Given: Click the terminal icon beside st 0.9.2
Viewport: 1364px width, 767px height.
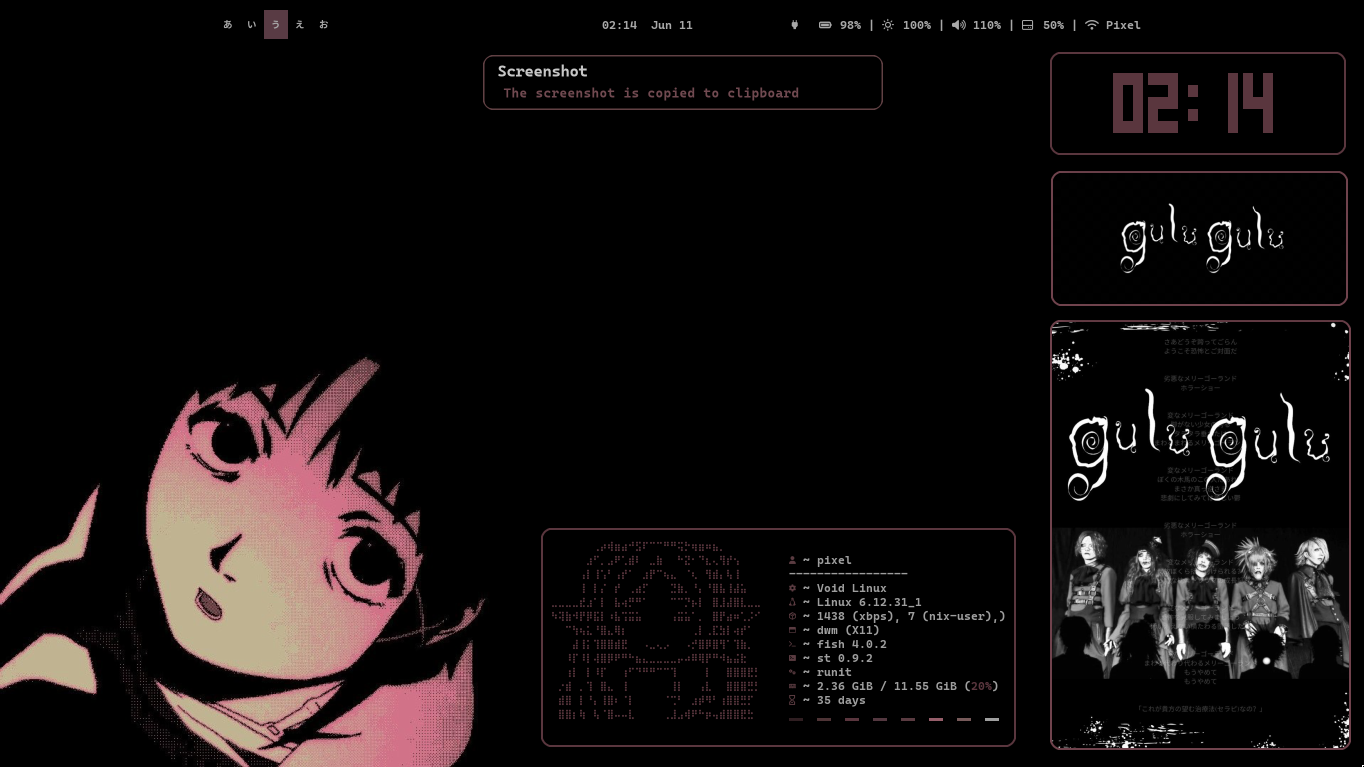Looking at the screenshot, I should click(792, 659).
